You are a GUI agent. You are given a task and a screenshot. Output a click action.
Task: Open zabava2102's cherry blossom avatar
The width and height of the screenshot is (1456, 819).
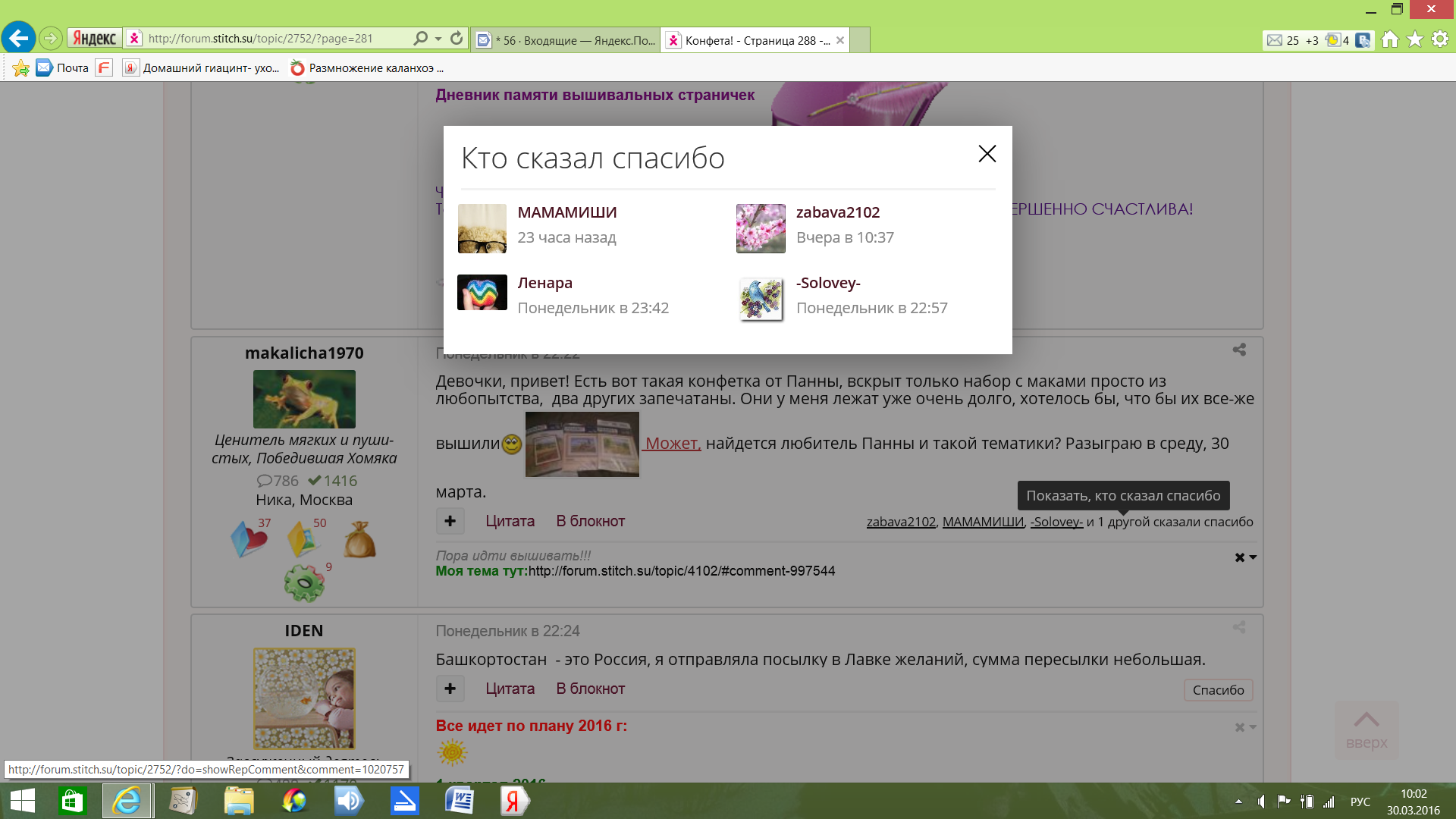761,227
